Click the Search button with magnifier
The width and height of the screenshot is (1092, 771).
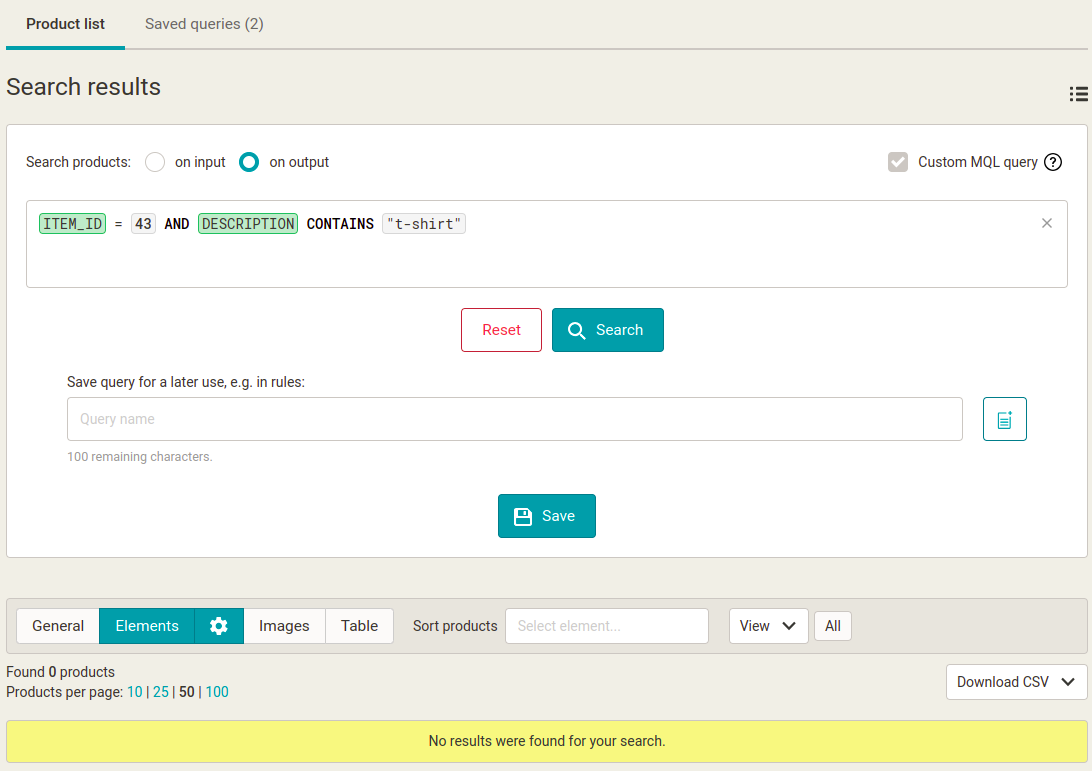(607, 330)
